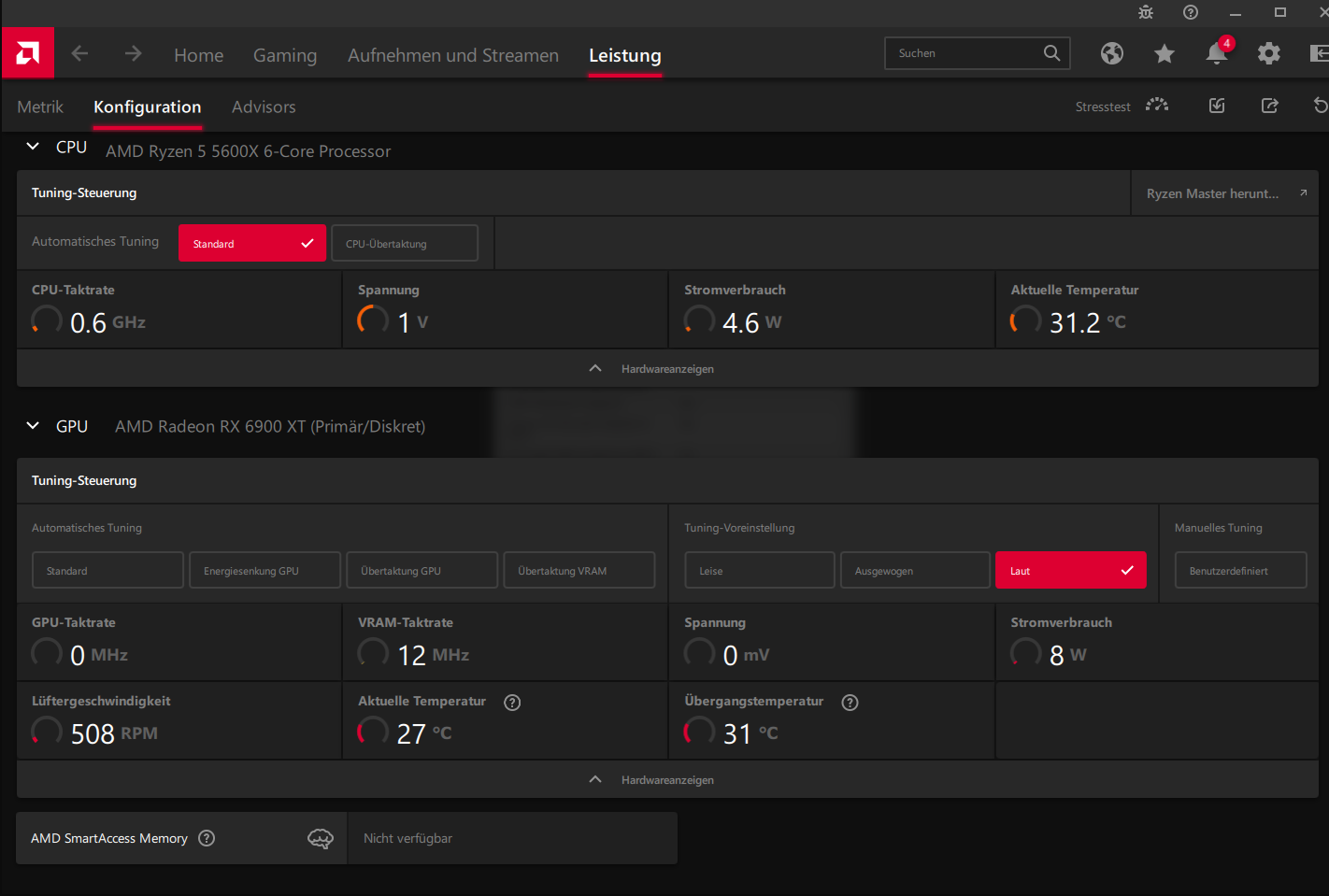Switch to Advisors subtab
1329x896 pixels.
pos(264,107)
